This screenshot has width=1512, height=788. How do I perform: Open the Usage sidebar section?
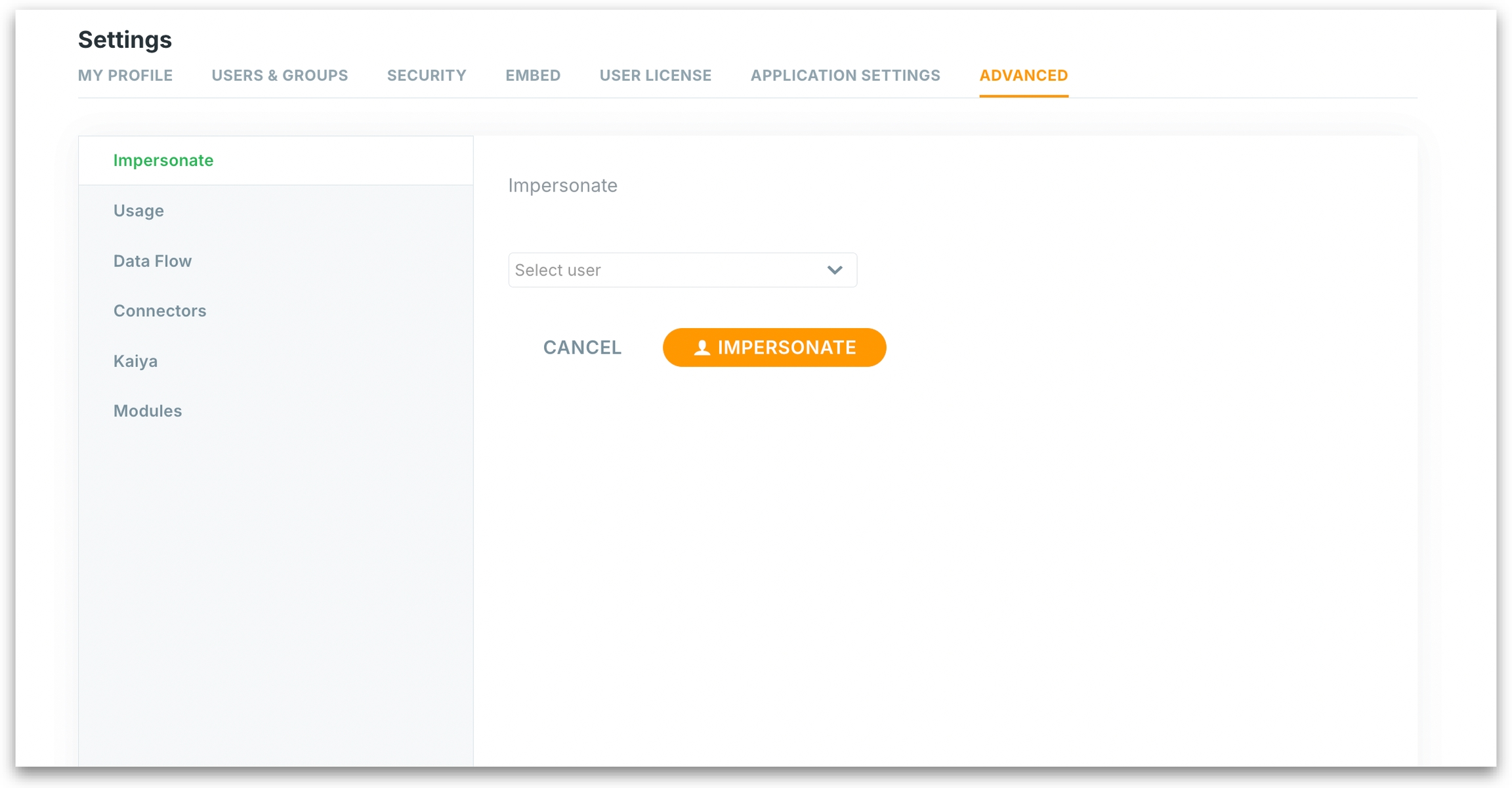pyautogui.click(x=138, y=211)
